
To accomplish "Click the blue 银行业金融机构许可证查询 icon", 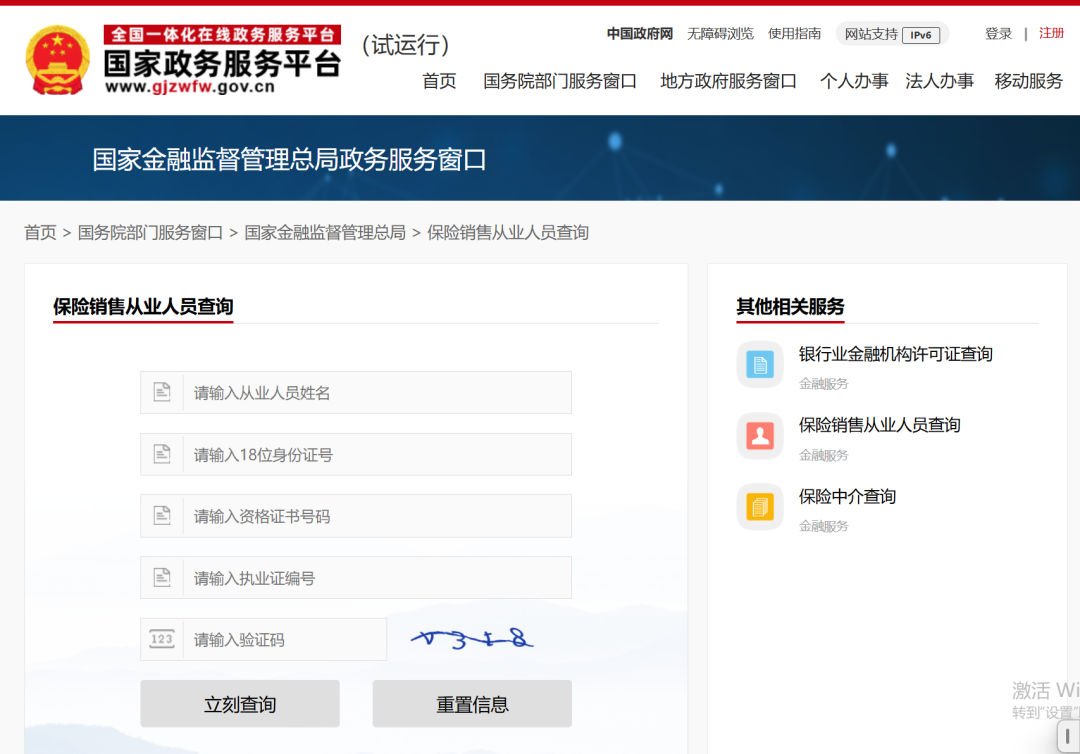I will point(760,364).
